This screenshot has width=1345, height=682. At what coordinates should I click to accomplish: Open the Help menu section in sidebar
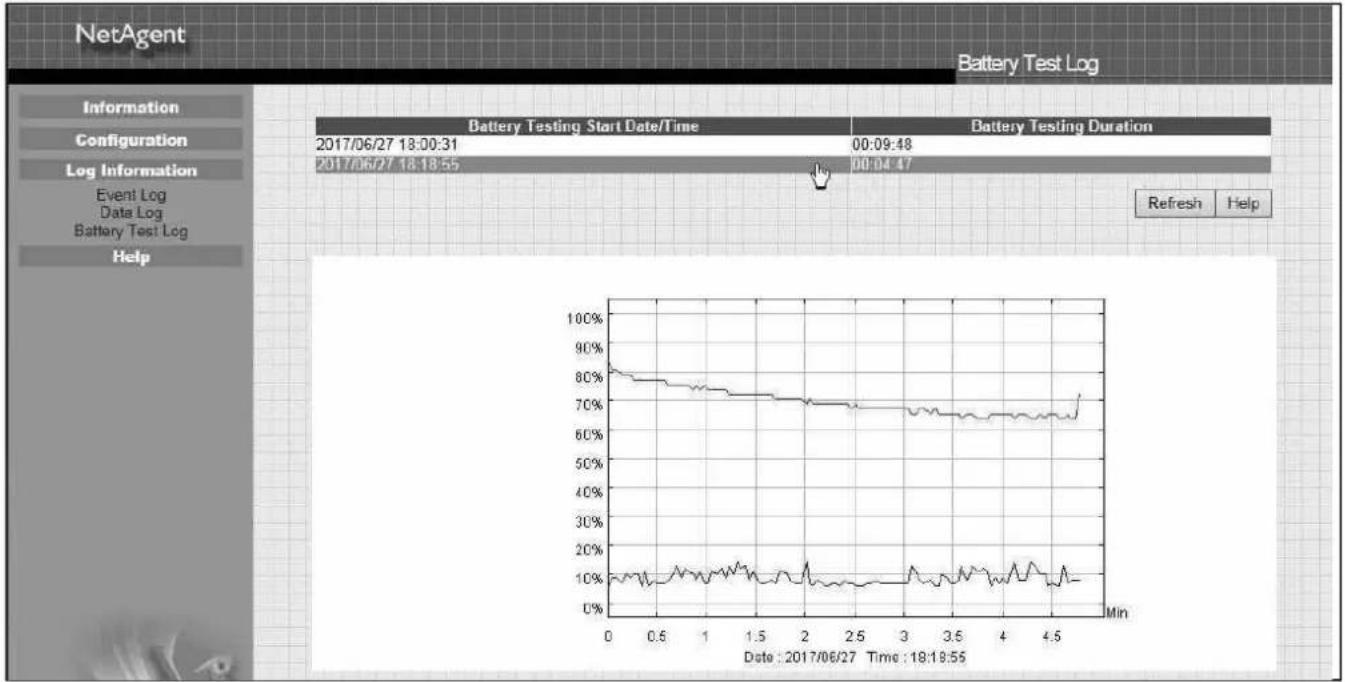point(130,257)
